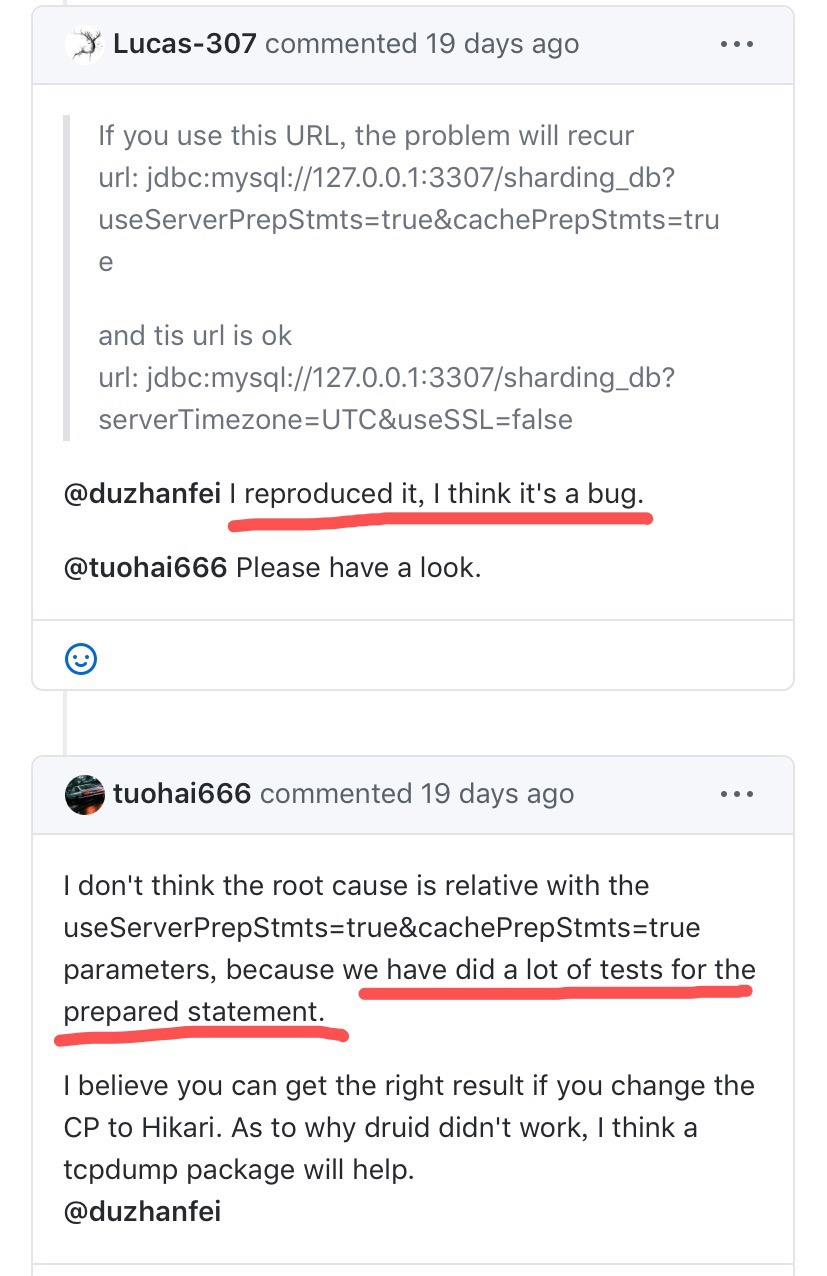Click the @tuohai666 mention
Screen dimensions: 827x1276
146,567
